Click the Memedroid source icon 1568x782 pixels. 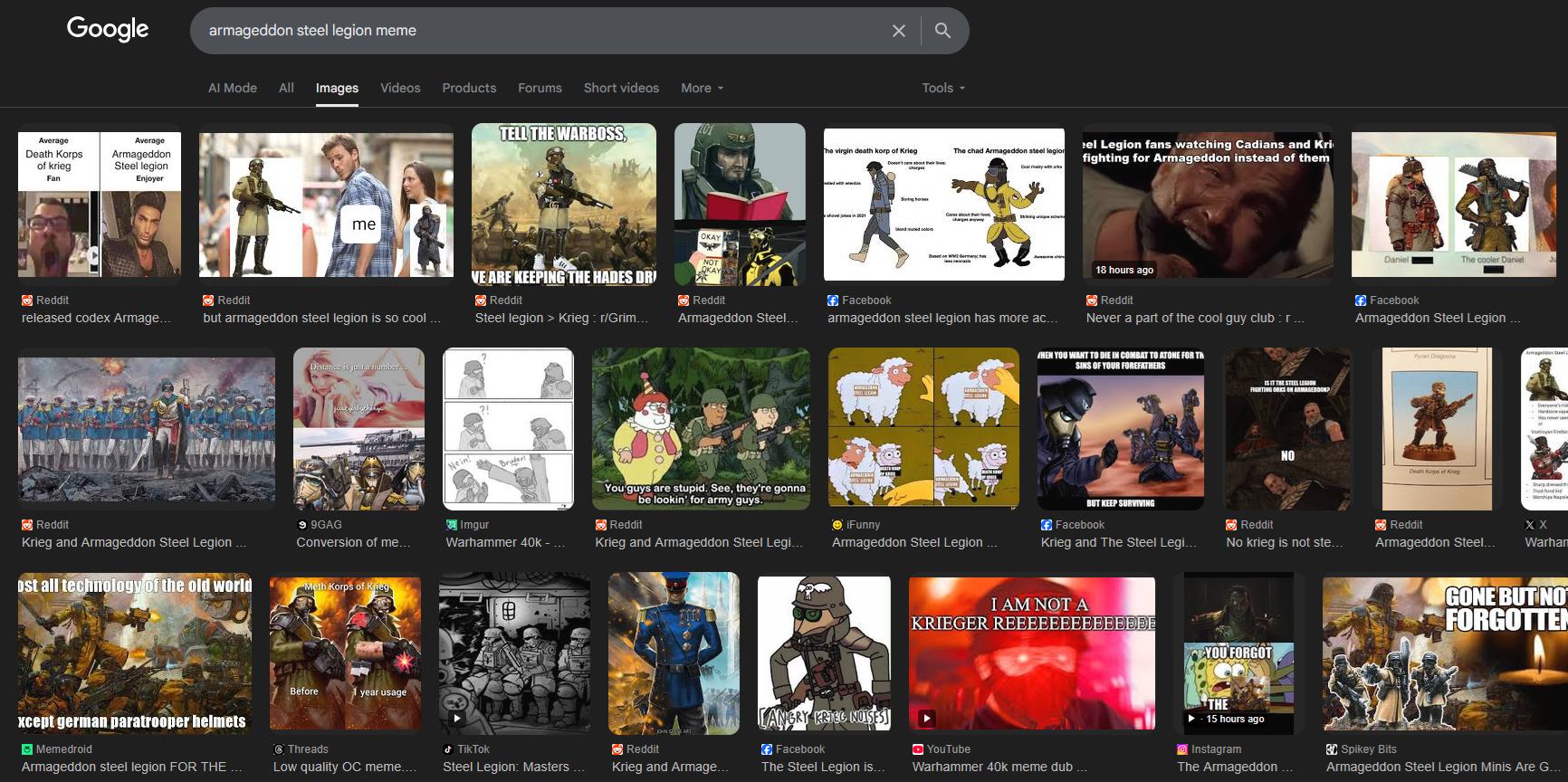(27, 749)
